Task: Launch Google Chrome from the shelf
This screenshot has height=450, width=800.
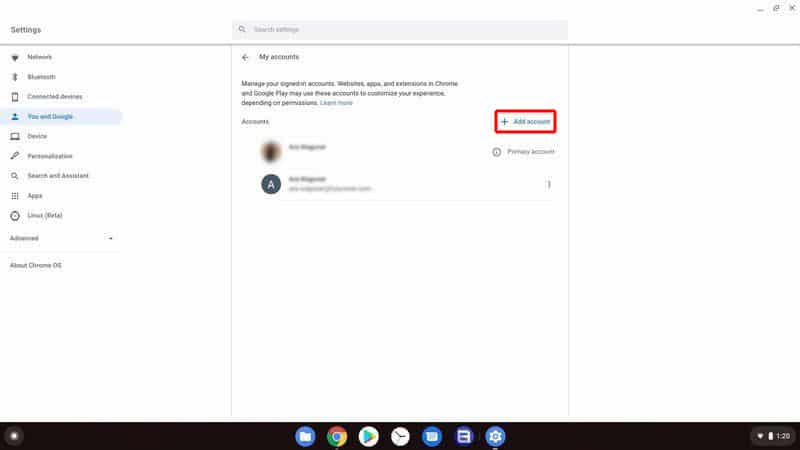Action: coord(337,436)
